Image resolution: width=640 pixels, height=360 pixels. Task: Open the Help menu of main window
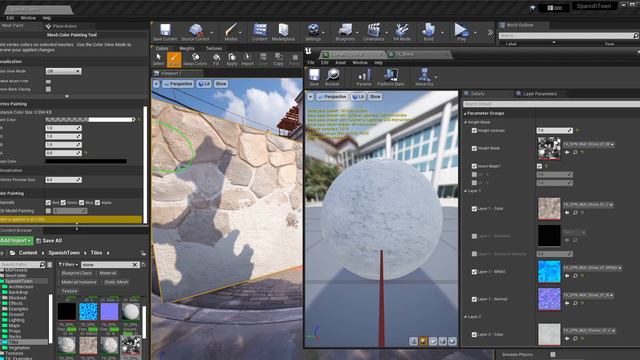pos(47,18)
